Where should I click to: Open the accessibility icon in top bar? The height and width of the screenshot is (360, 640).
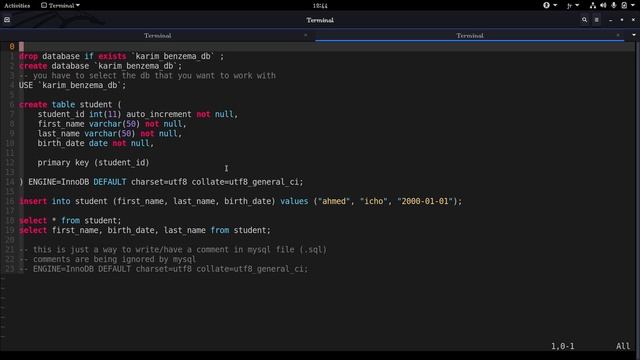[x=546, y=5]
